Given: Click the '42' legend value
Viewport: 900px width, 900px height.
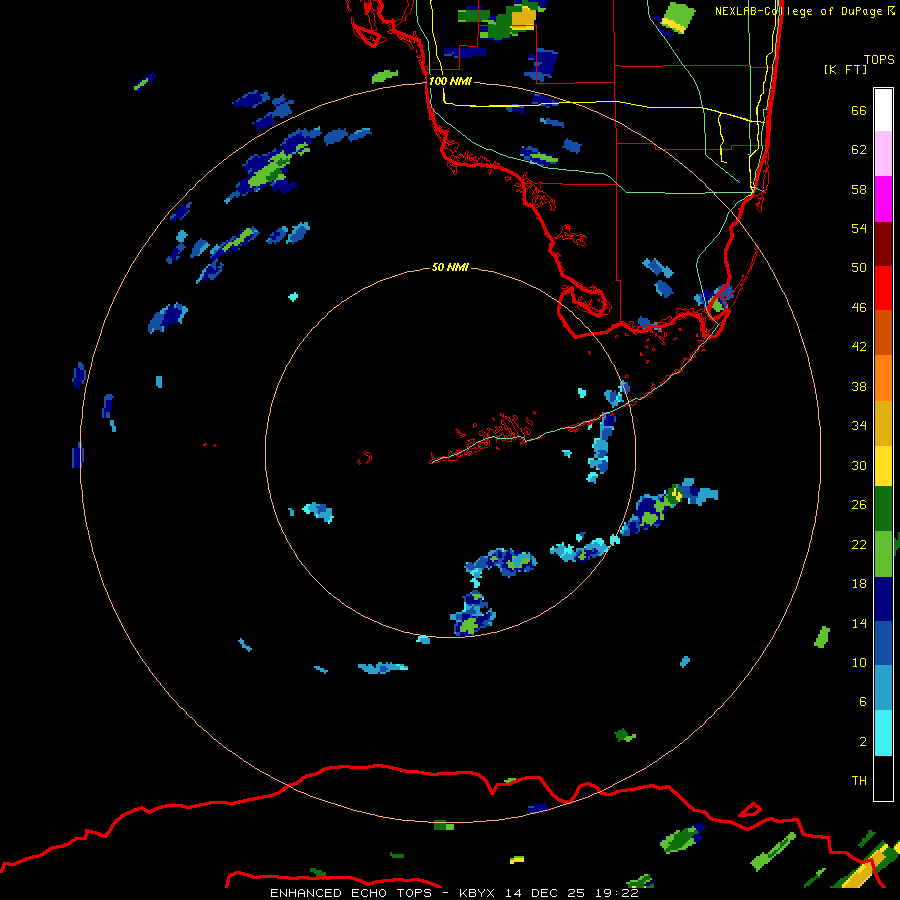Looking at the screenshot, I should (859, 346).
